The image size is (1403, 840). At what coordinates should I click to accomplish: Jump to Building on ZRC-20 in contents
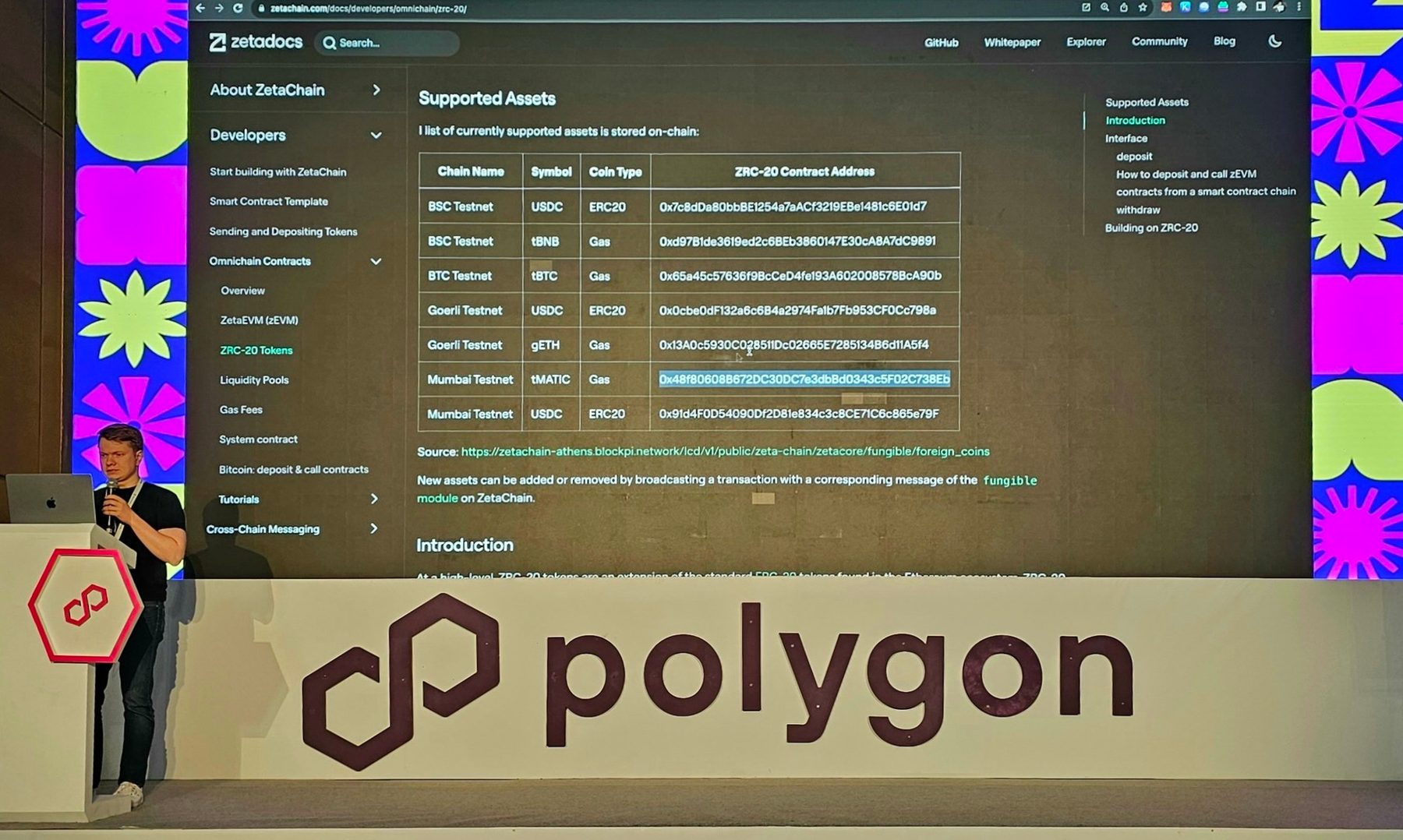click(x=1151, y=228)
